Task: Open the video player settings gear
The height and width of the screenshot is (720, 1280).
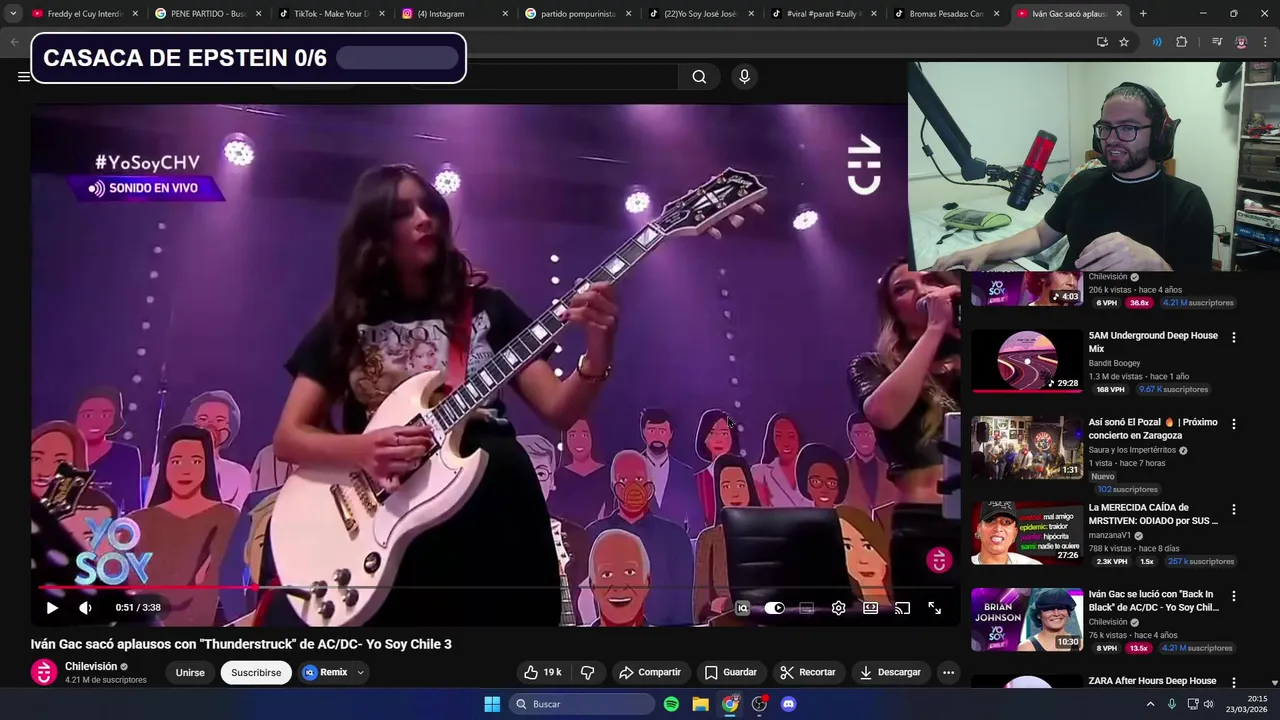Action: [x=838, y=608]
